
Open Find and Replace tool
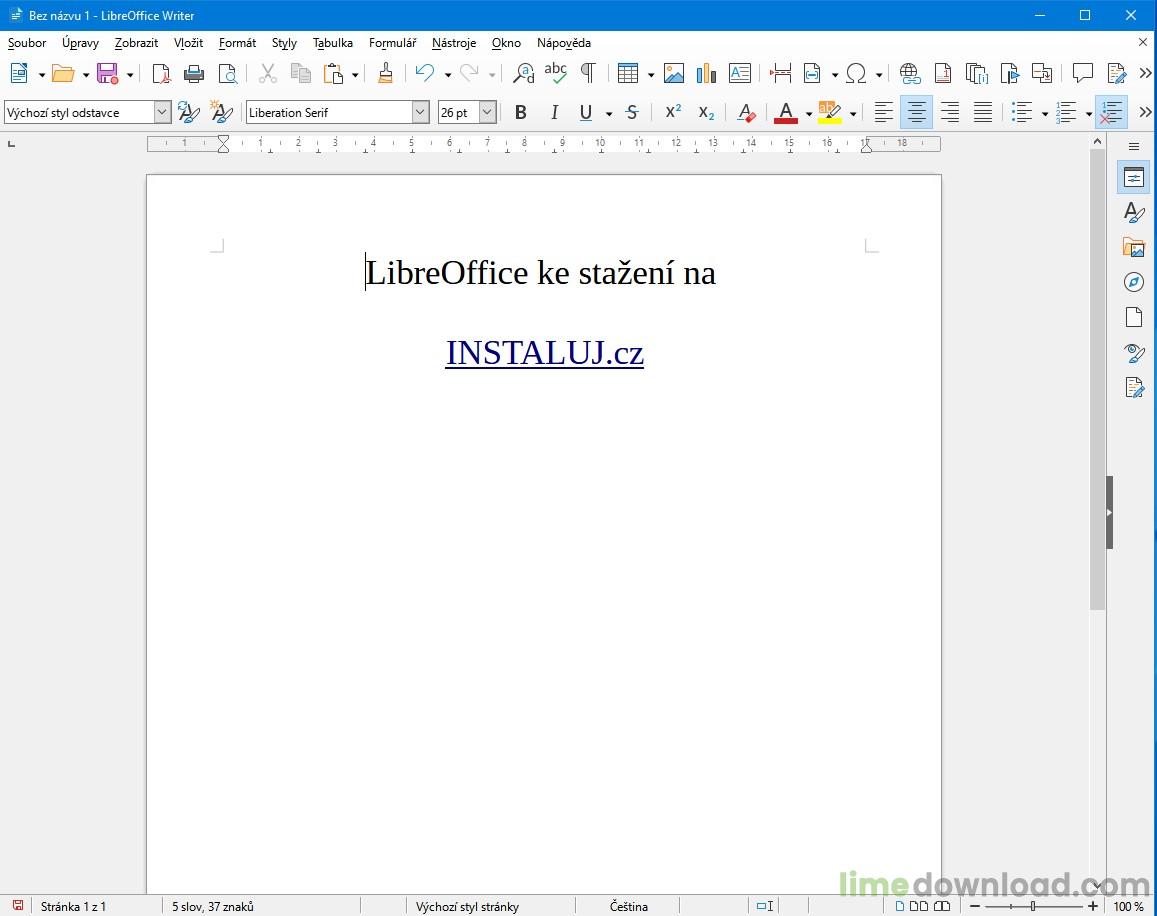pyautogui.click(x=523, y=73)
